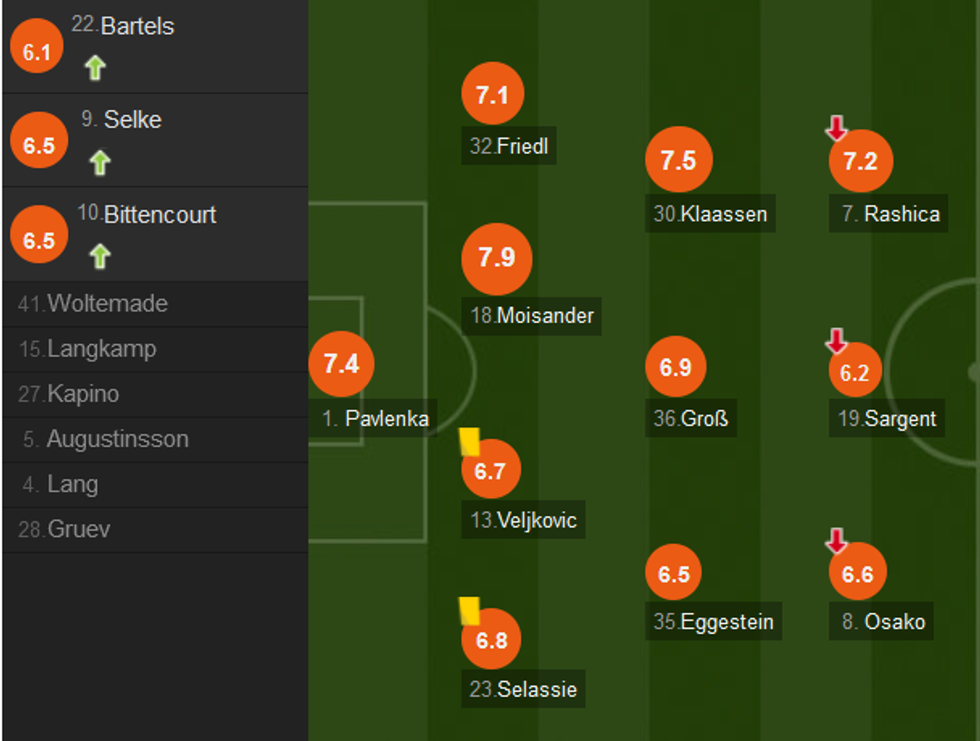The width and height of the screenshot is (980, 741).
Task: Click Veljkovic's yellow card icon
Action: pyautogui.click(x=468, y=442)
